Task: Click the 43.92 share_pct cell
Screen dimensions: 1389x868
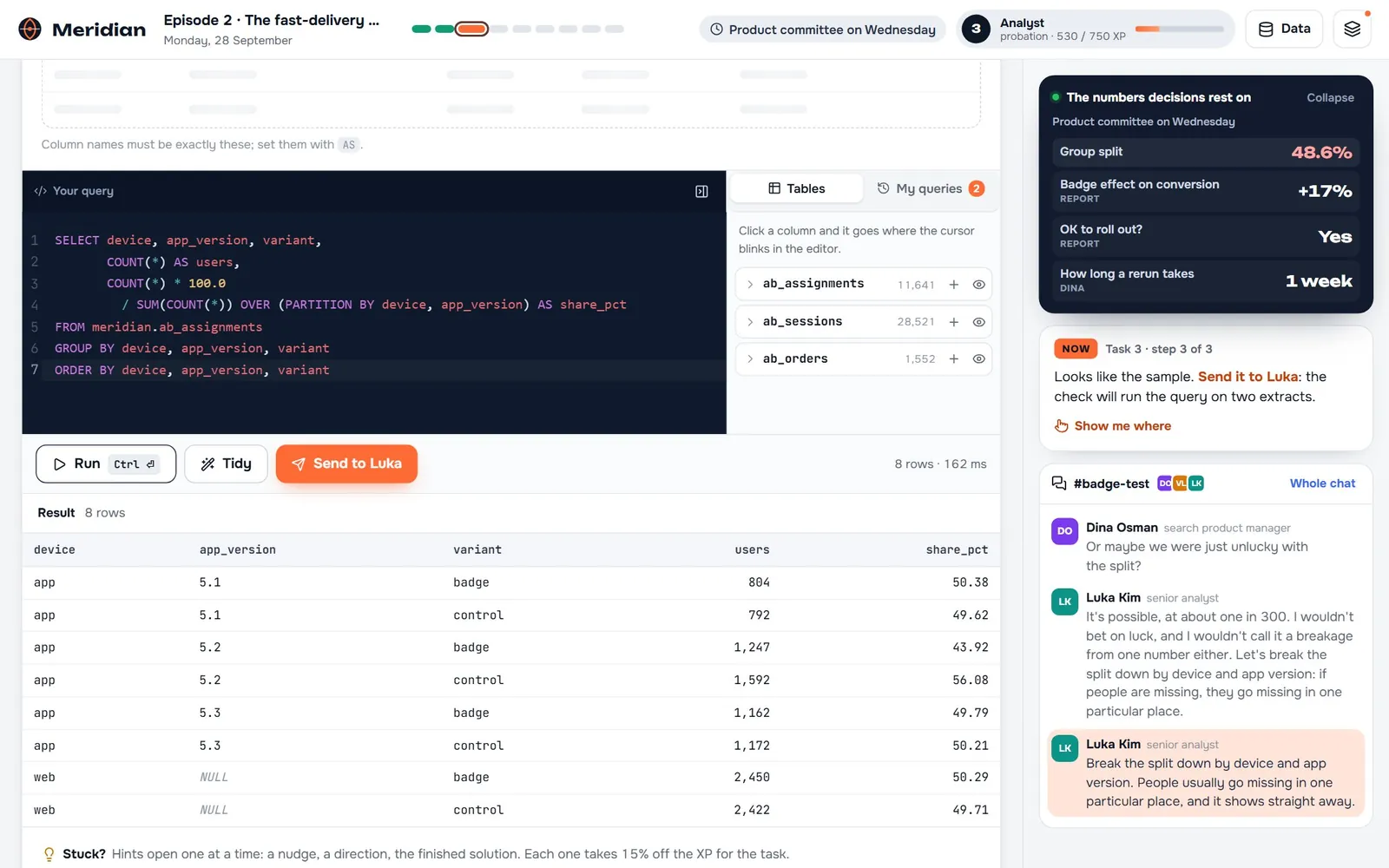Action: 970,648
